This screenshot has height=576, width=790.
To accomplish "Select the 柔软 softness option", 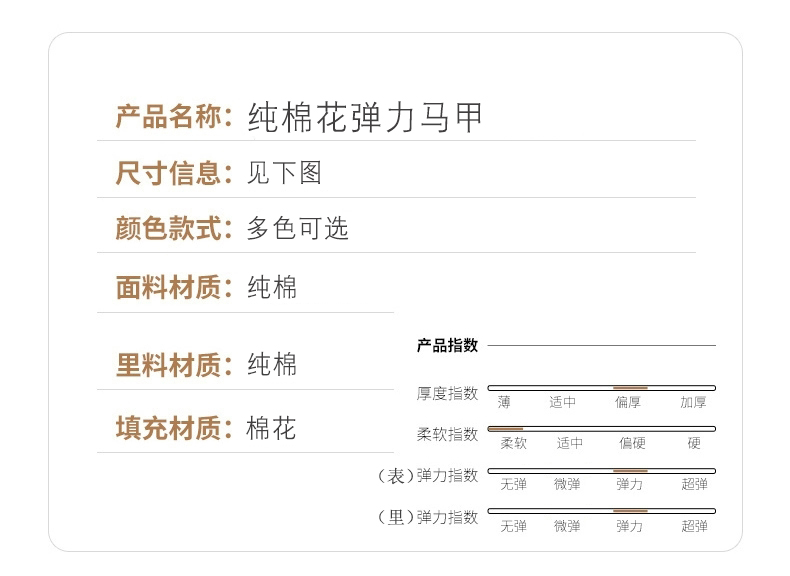I will [513, 444].
